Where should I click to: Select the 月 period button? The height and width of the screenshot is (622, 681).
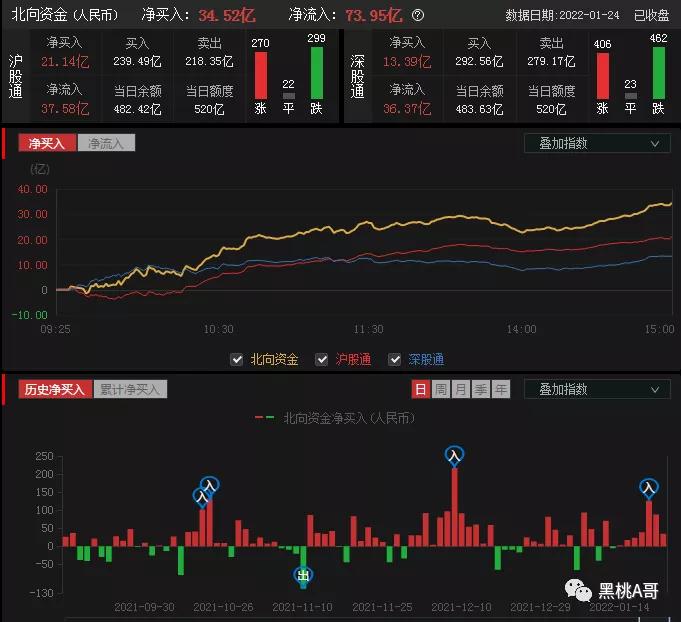[460, 389]
